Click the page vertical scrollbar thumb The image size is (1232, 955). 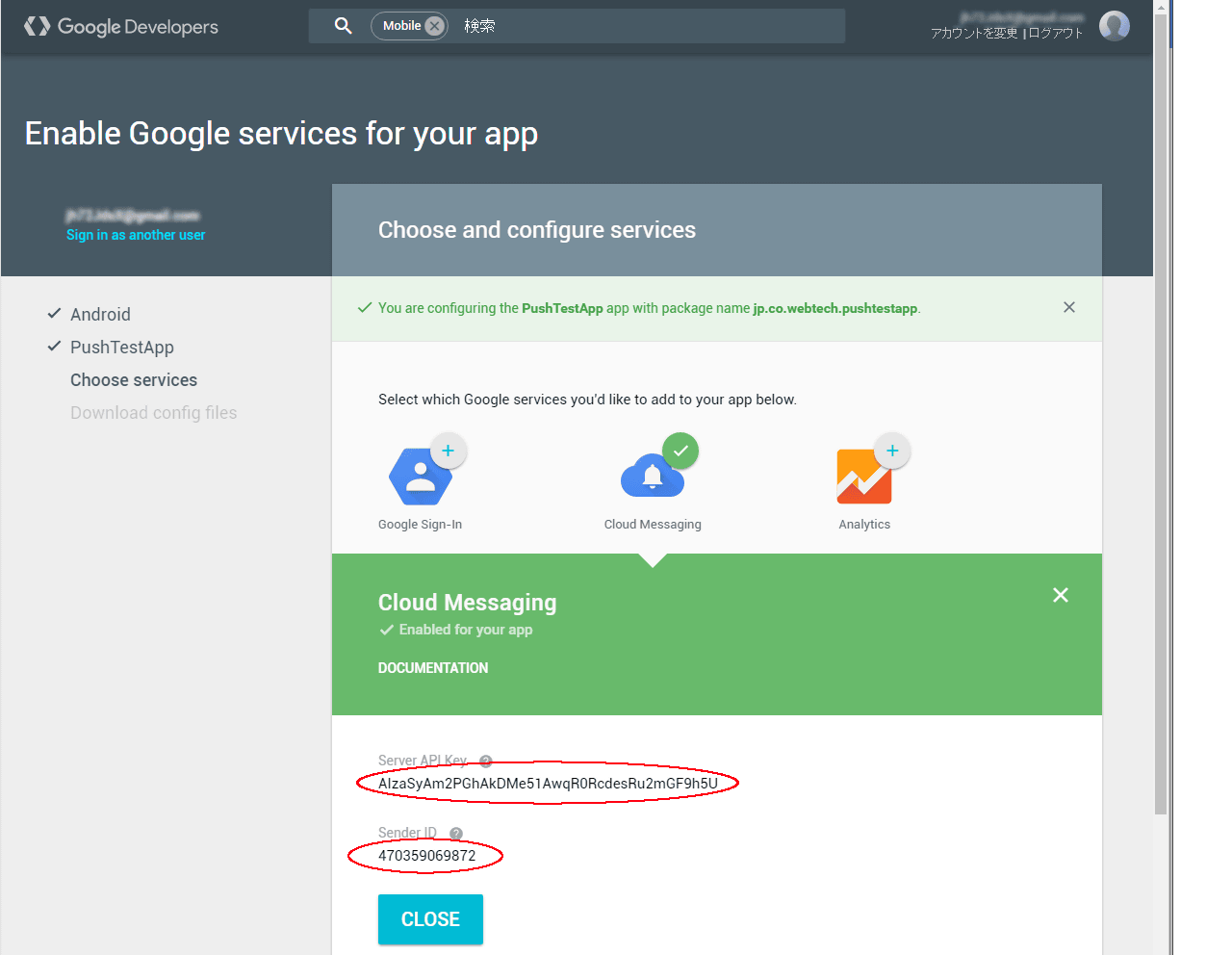(1161, 414)
